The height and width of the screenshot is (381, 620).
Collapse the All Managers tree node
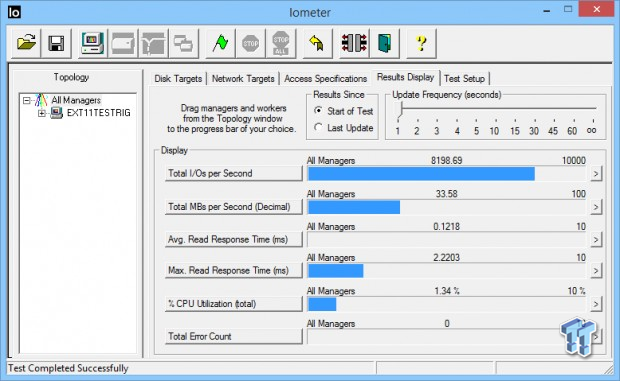pyautogui.click(x=26, y=100)
